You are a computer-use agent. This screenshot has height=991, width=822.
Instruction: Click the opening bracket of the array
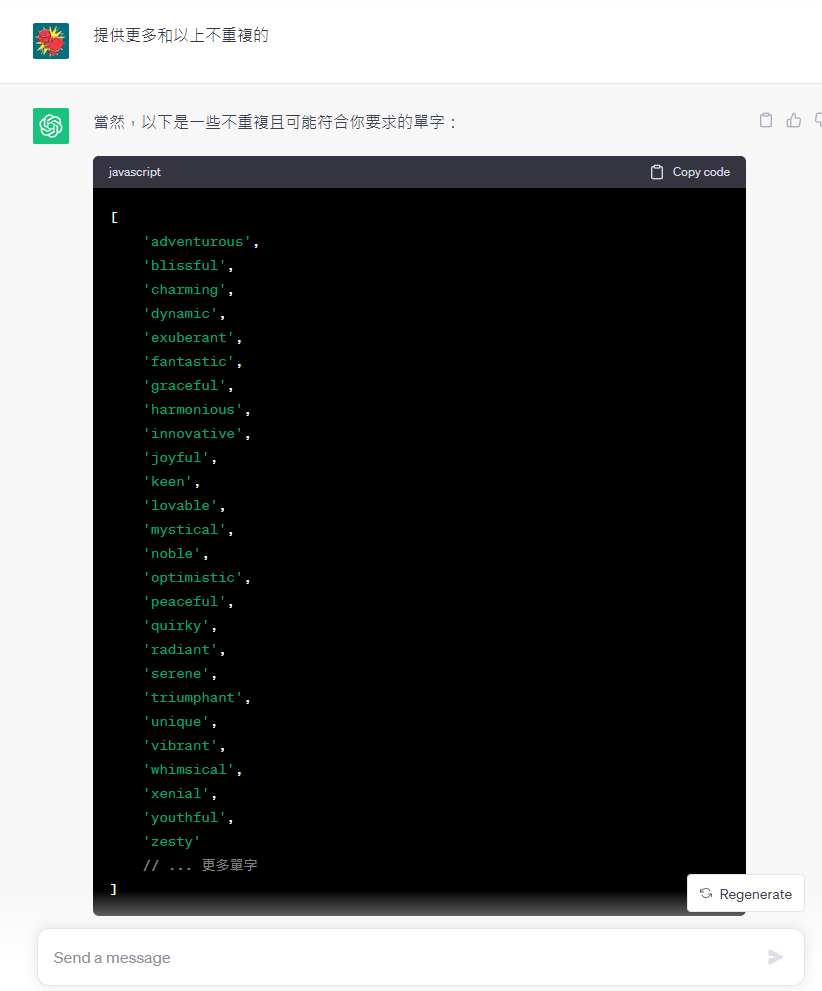coord(114,217)
